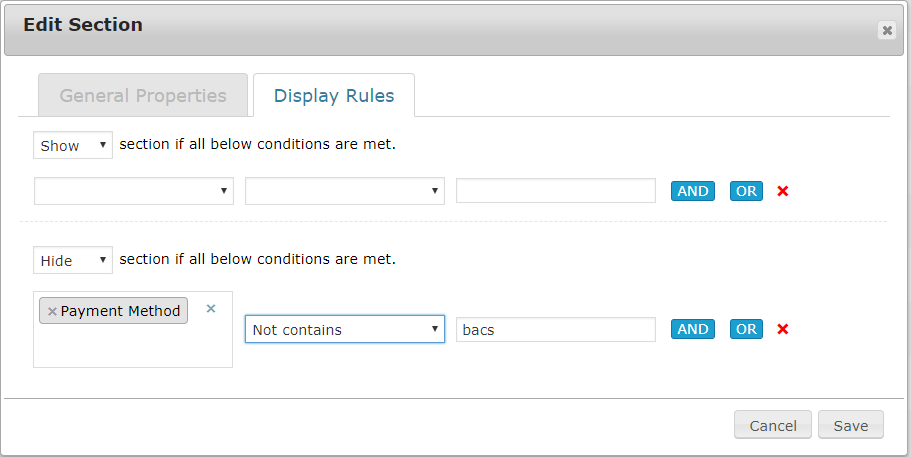911x457 pixels.
Task: Delete the Hide rule condition row
Action: tap(783, 329)
